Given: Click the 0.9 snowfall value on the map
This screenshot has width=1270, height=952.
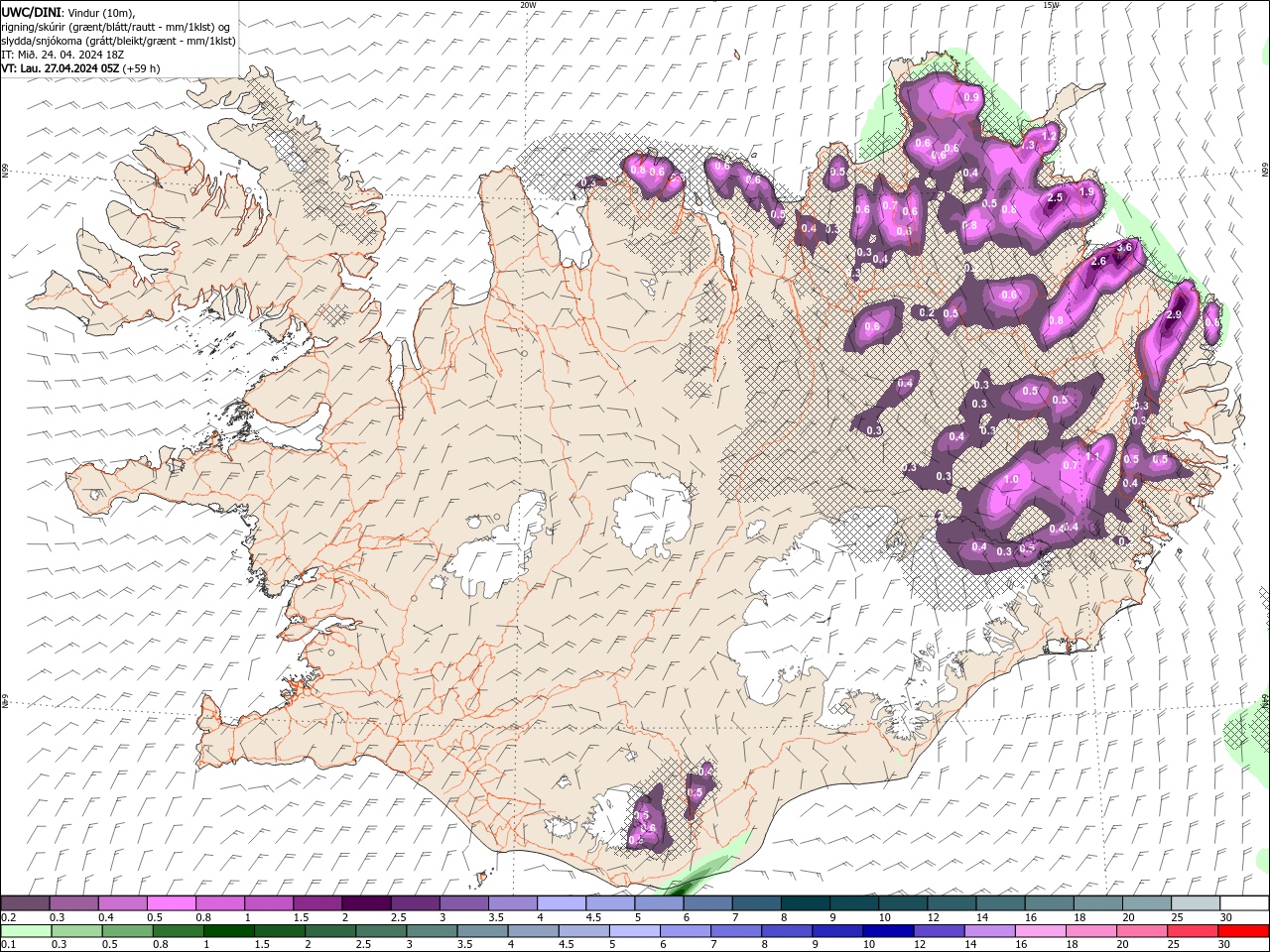Looking at the screenshot, I should pyautogui.click(x=971, y=97).
